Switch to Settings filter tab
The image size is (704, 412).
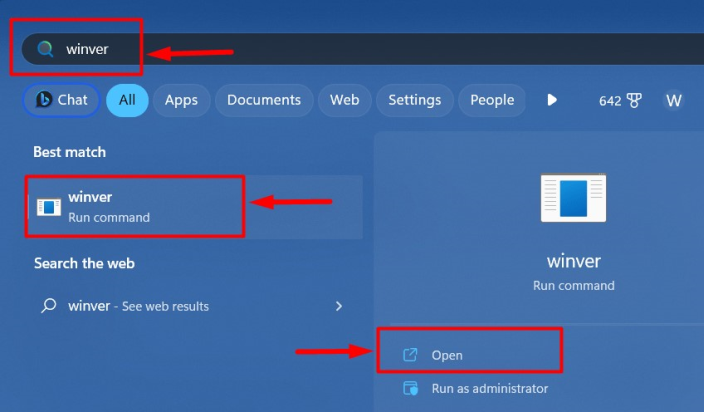click(x=415, y=100)
